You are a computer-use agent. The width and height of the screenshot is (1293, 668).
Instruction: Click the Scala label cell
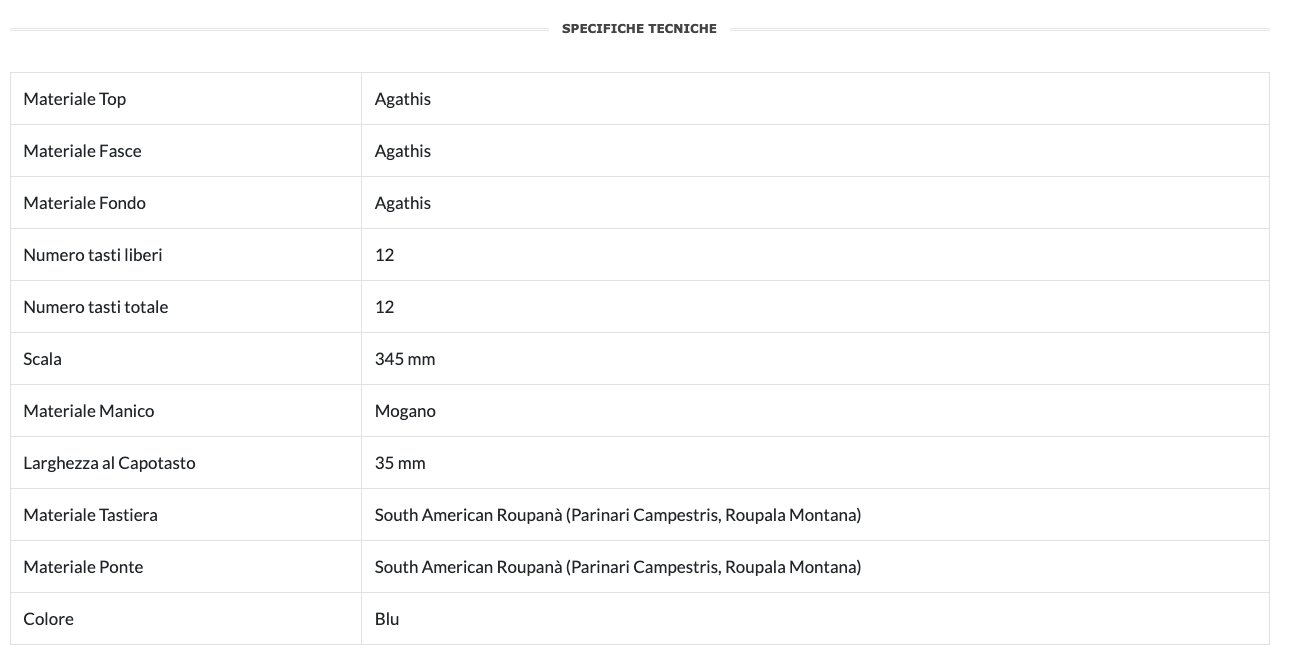(x=43, y=359)
